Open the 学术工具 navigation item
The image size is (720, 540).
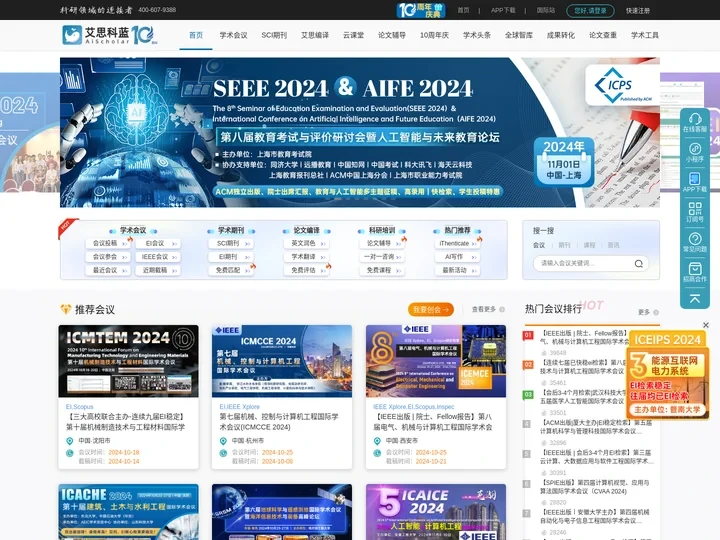pos(645,35)
